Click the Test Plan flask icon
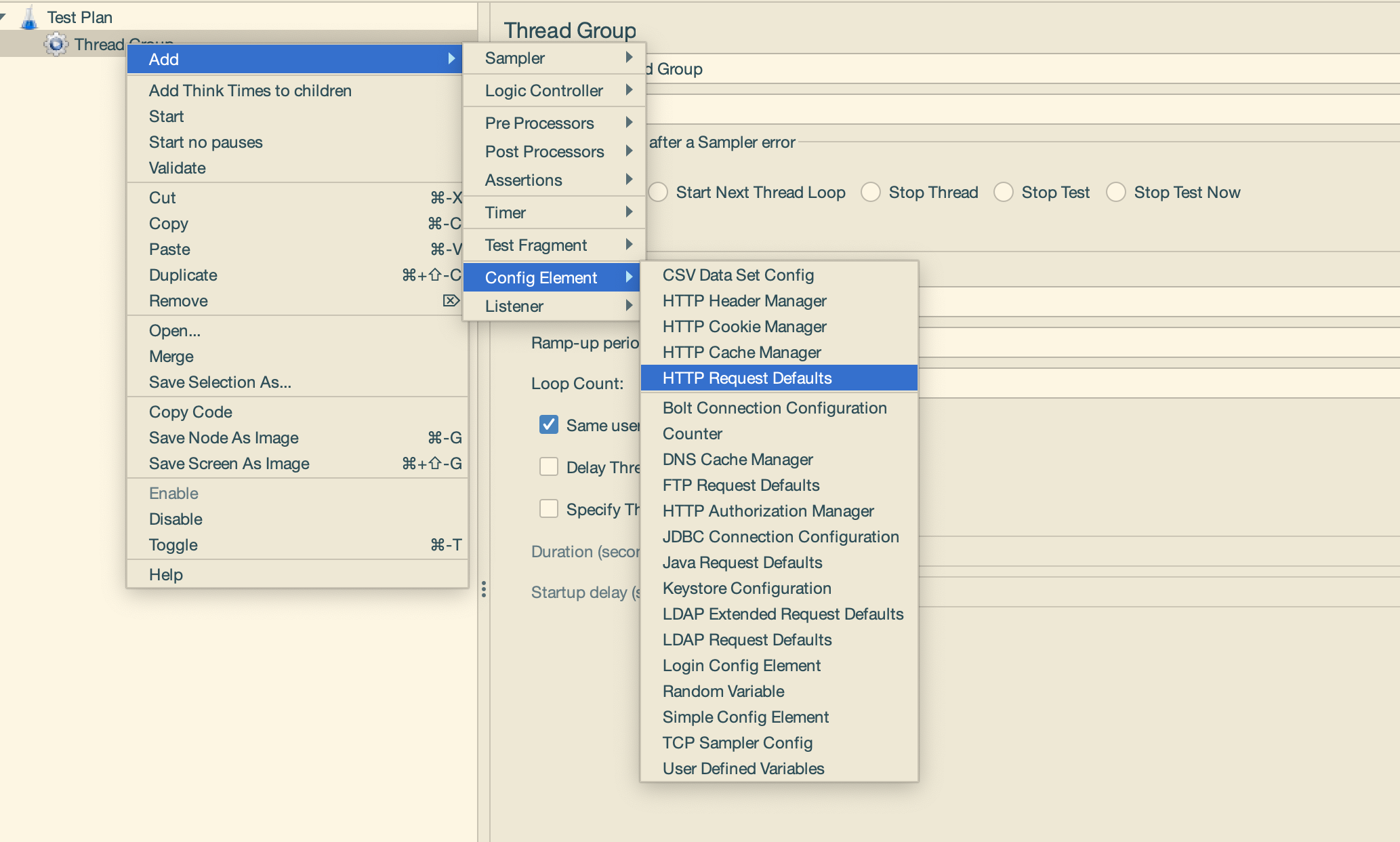The width and height of the screenshot is (1400, 842). pos(29,18)
